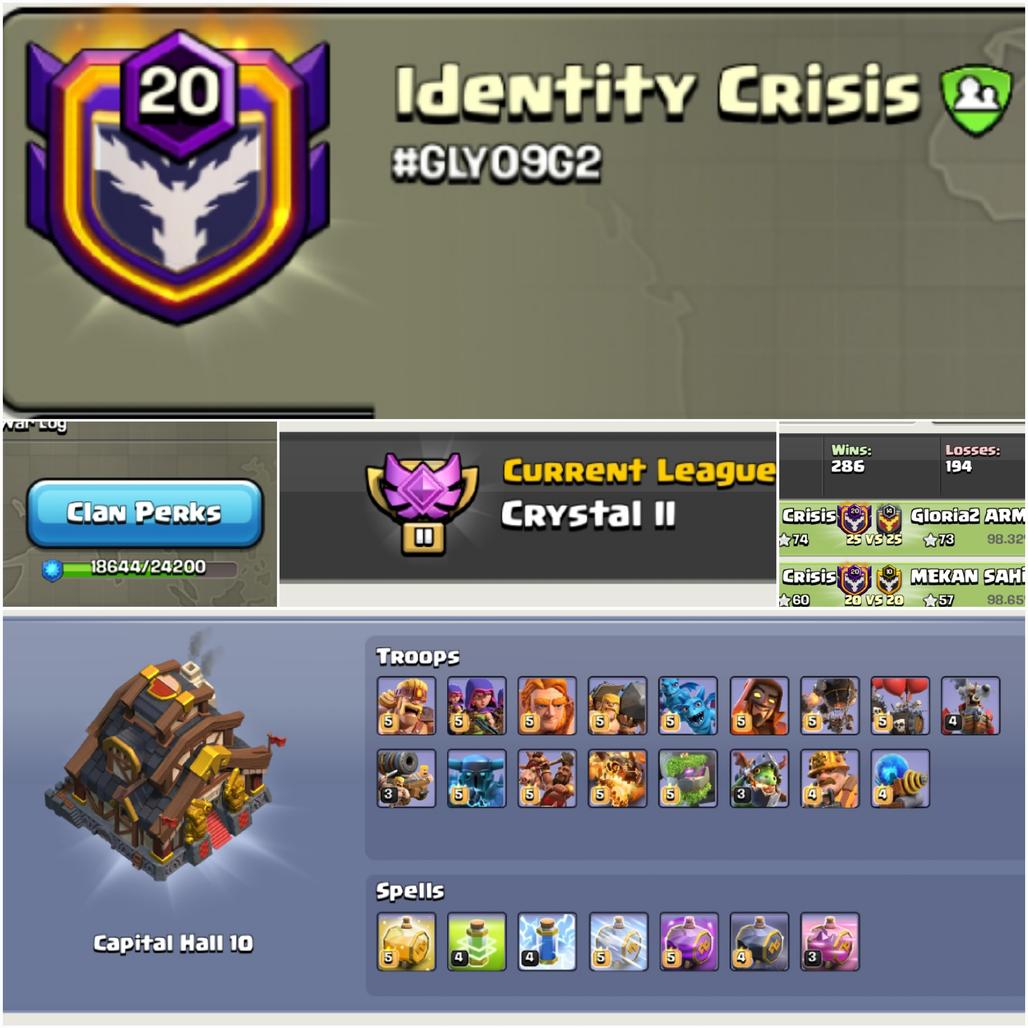The image size is (1028, 1028).
Task: Select the Super Barbarian troop icon
Action: pyautogui.click(x=406, y=705)
